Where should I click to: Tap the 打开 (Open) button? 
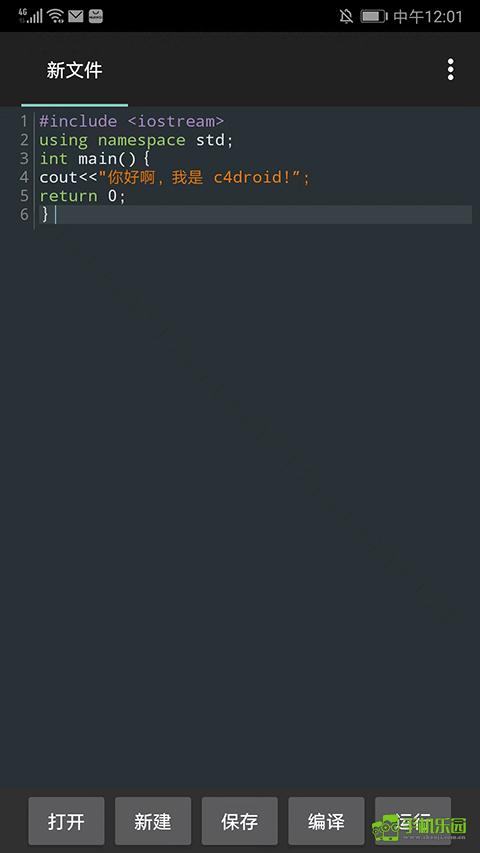coord(66,821)
